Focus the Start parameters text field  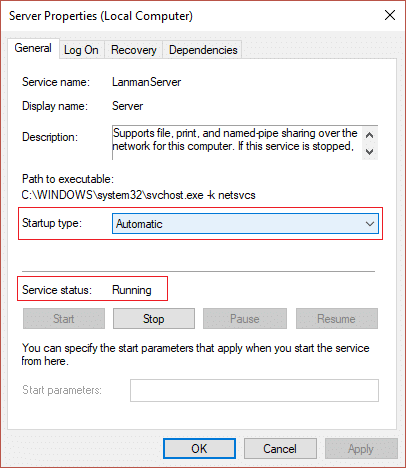(x=254, y=390)
